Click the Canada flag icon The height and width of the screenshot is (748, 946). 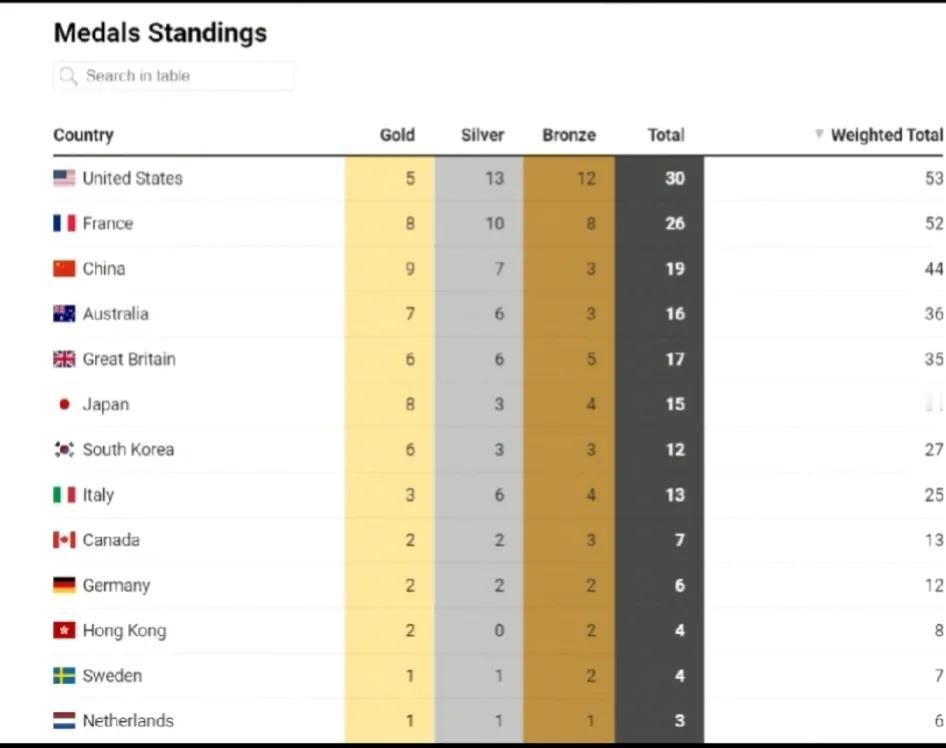click(x=64, y=540)
